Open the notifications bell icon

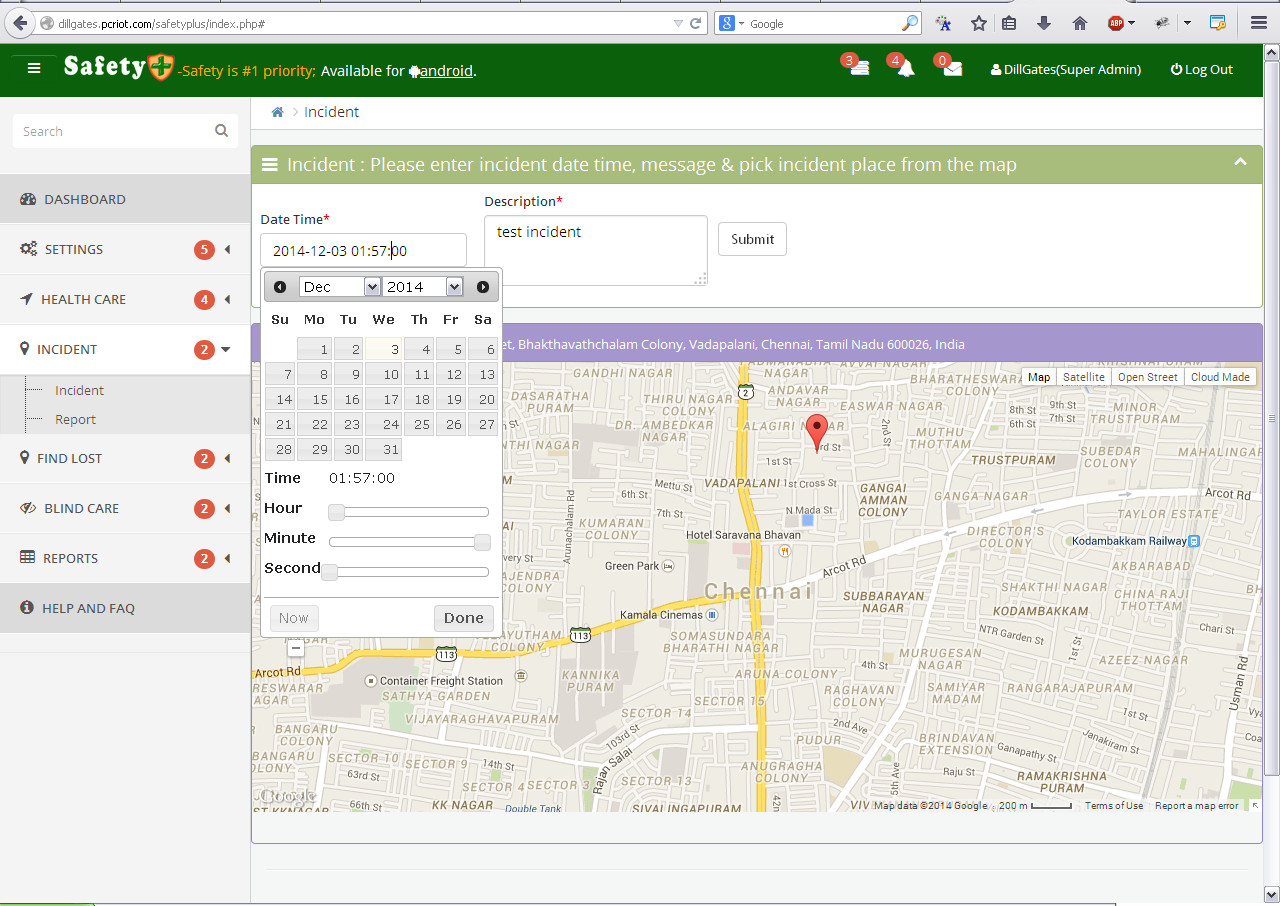coord(905,68)
